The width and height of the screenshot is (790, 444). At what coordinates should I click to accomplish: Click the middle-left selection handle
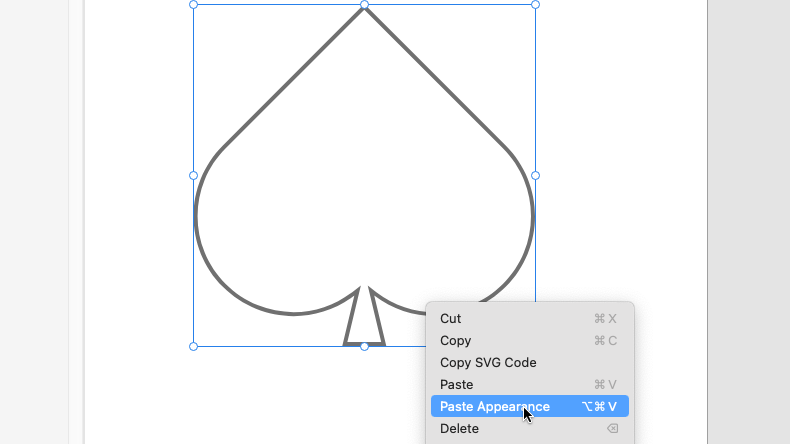[x=194, y=175]
